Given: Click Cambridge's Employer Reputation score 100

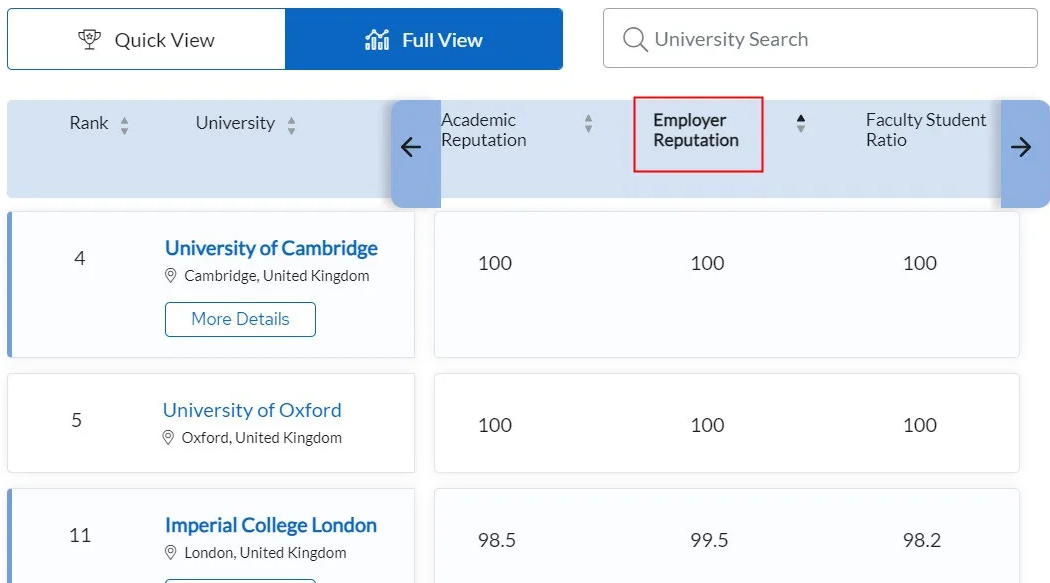Looking at the screenshot, I should [x=707, y=263].
